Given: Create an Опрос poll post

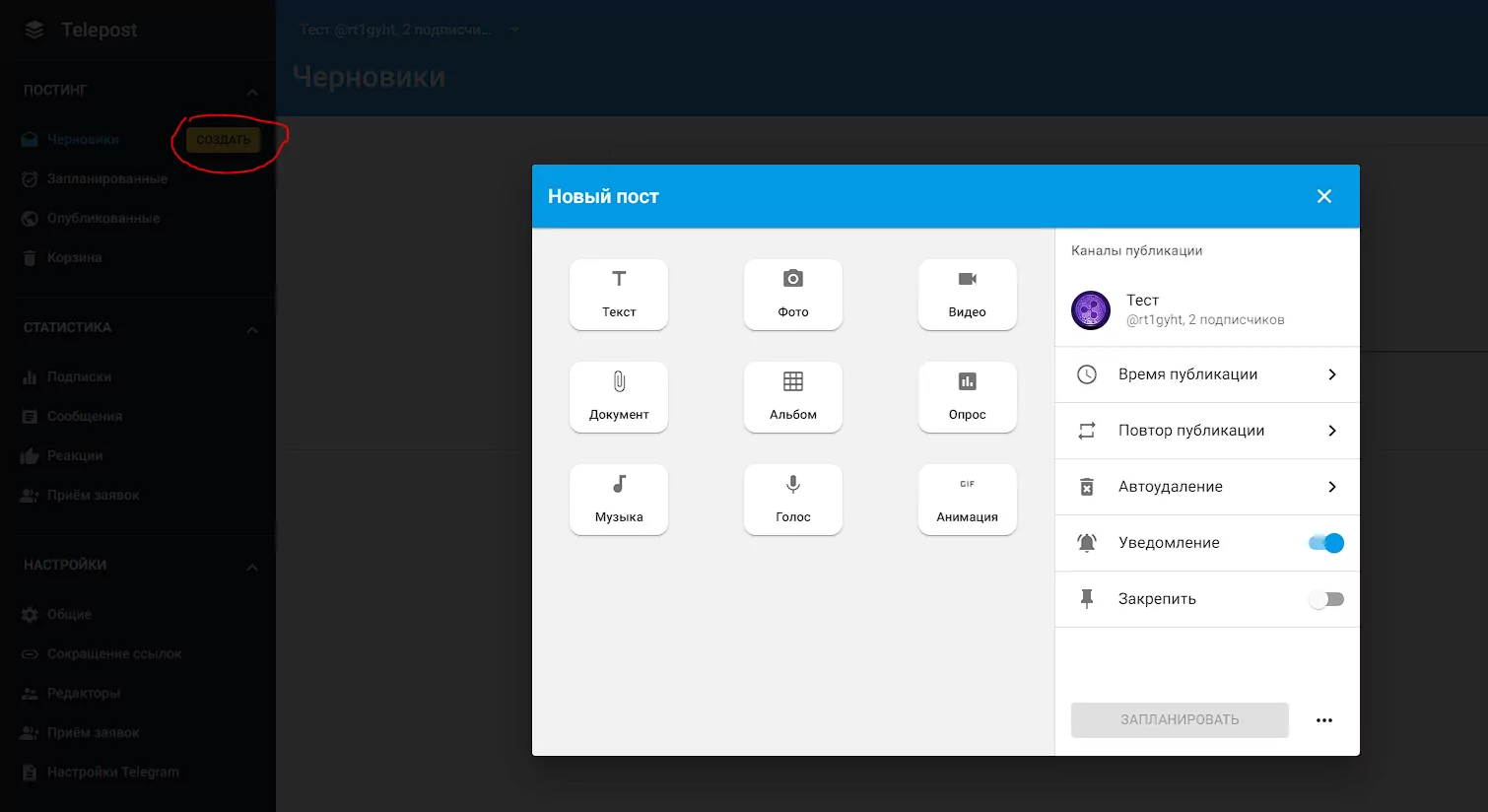Looking at the screenshot, I should [967, 396].
